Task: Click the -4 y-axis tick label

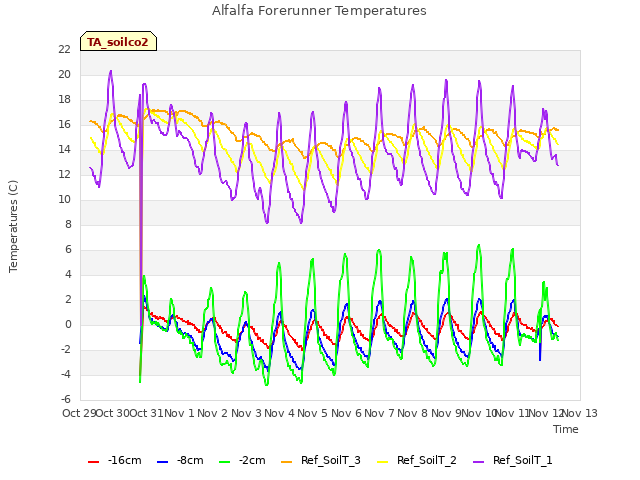Action: (66, 374)
